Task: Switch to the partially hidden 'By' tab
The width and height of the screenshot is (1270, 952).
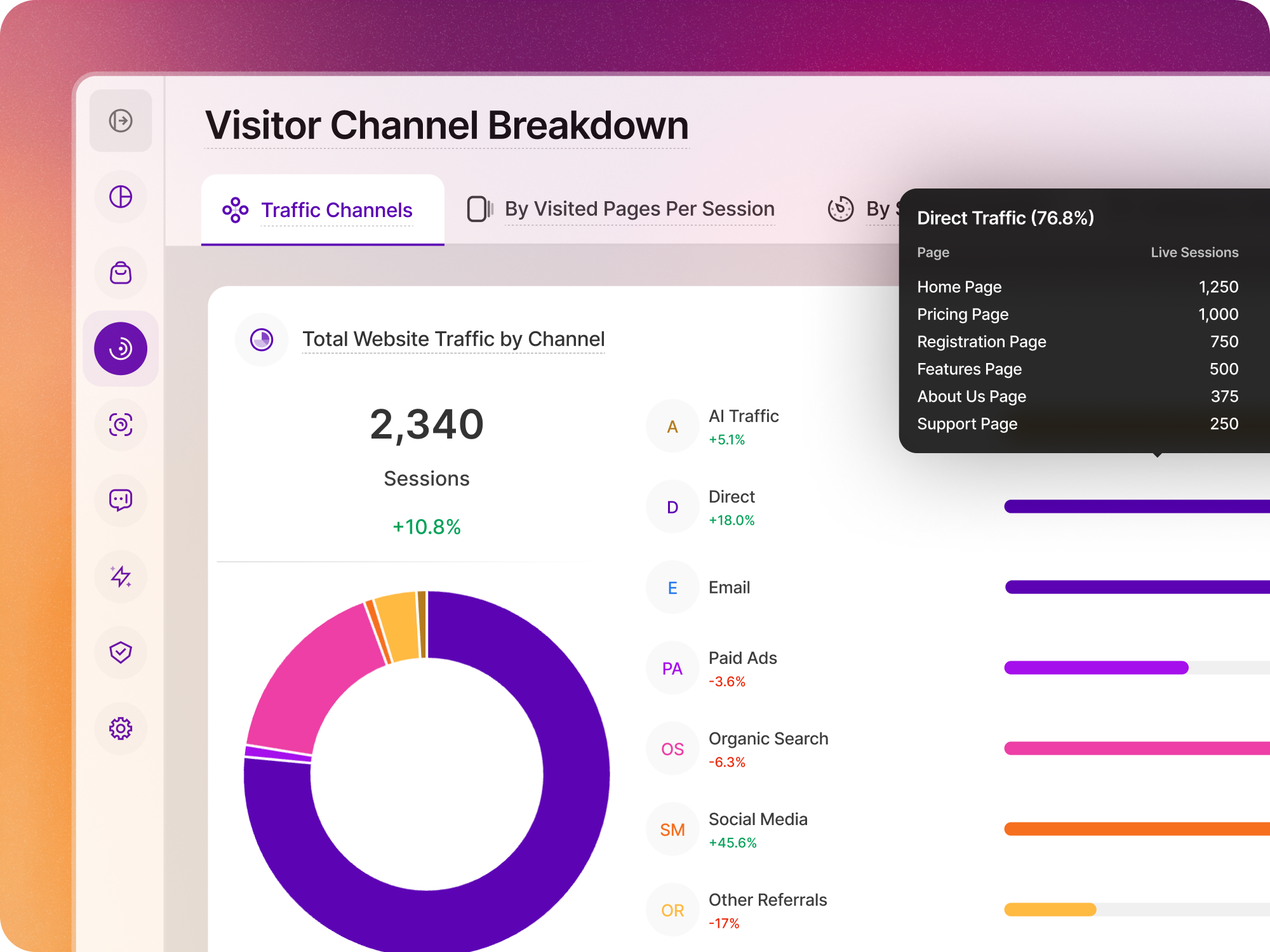Action: [x=864, y=209]
